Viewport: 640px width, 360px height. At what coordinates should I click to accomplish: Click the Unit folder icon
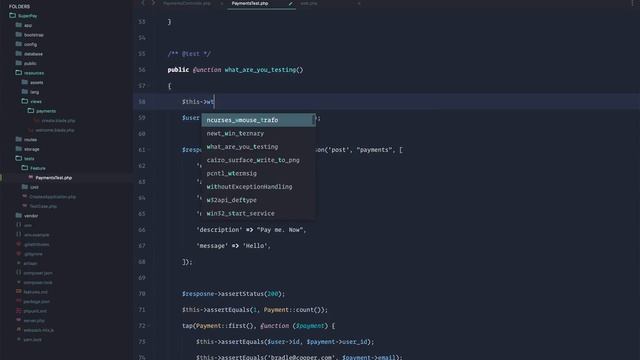[x=25, y=187]
